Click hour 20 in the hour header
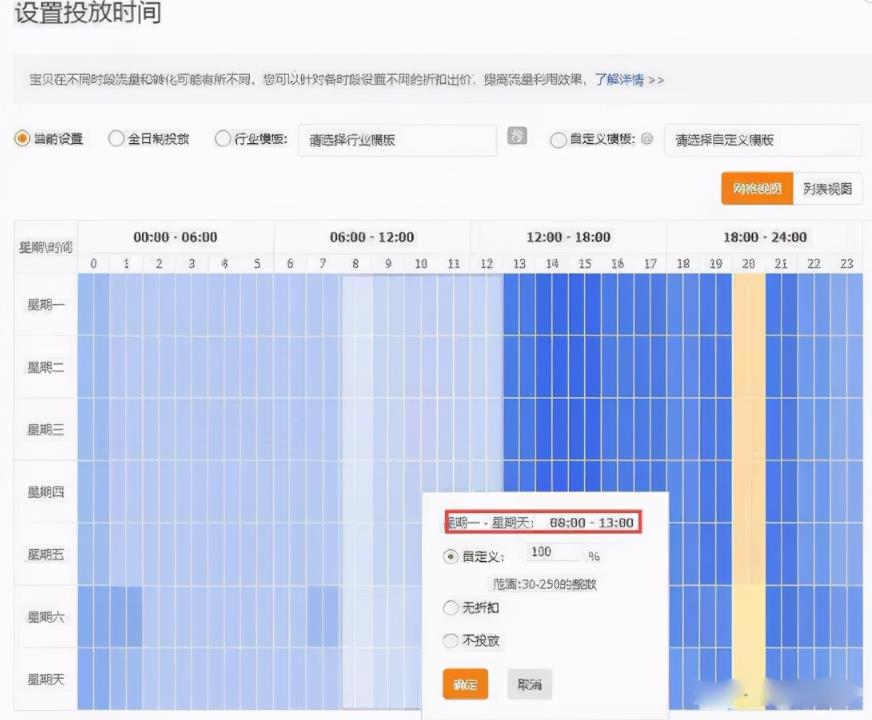872x720 pixels. point(749,264)
